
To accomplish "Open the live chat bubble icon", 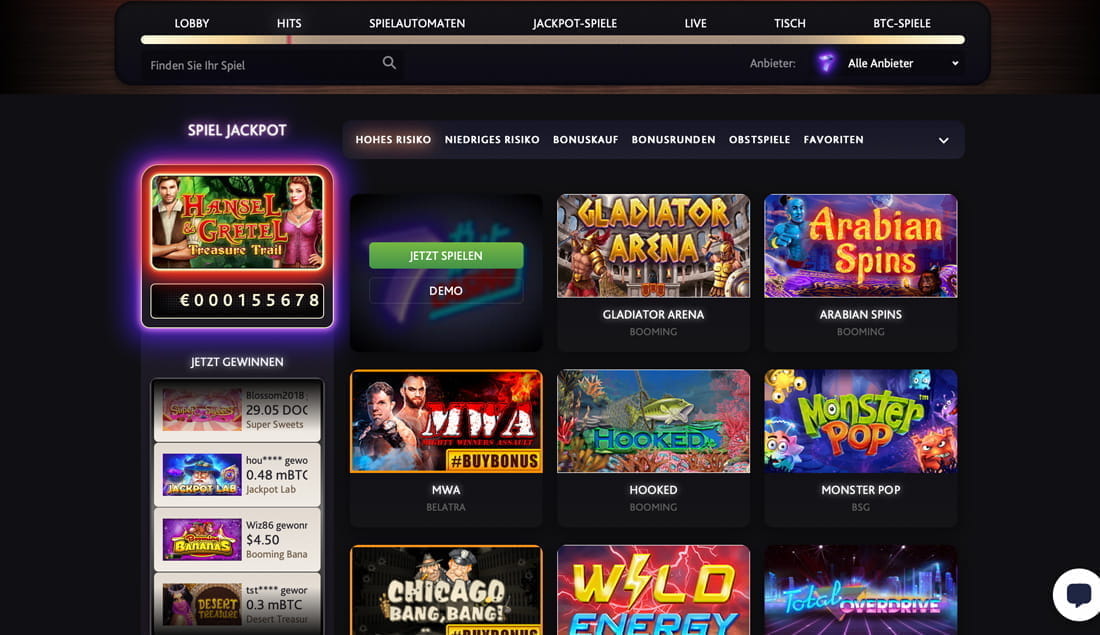I will 1078,594.
